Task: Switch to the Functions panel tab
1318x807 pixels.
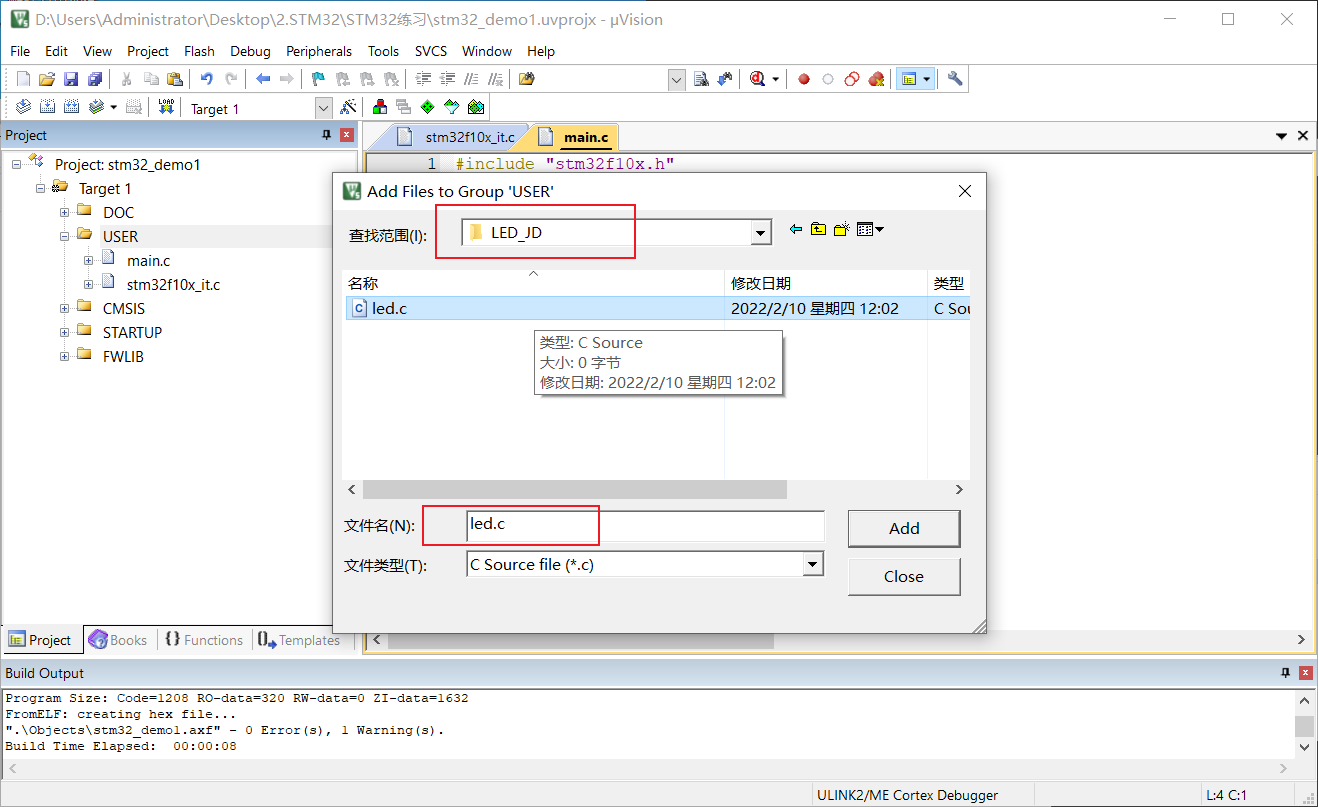Action: click(x=204, y=640)
